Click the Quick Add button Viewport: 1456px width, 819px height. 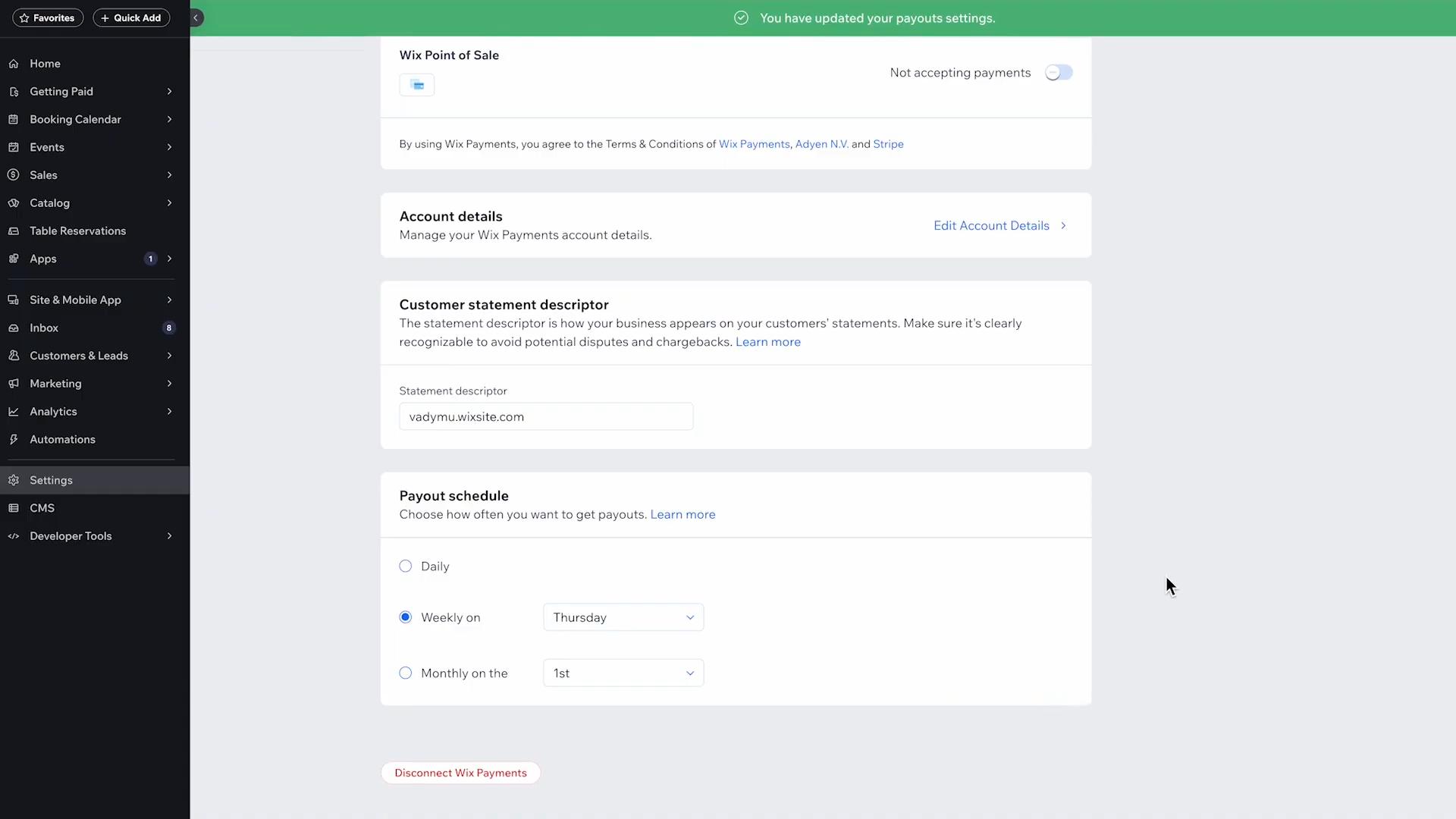131,18
